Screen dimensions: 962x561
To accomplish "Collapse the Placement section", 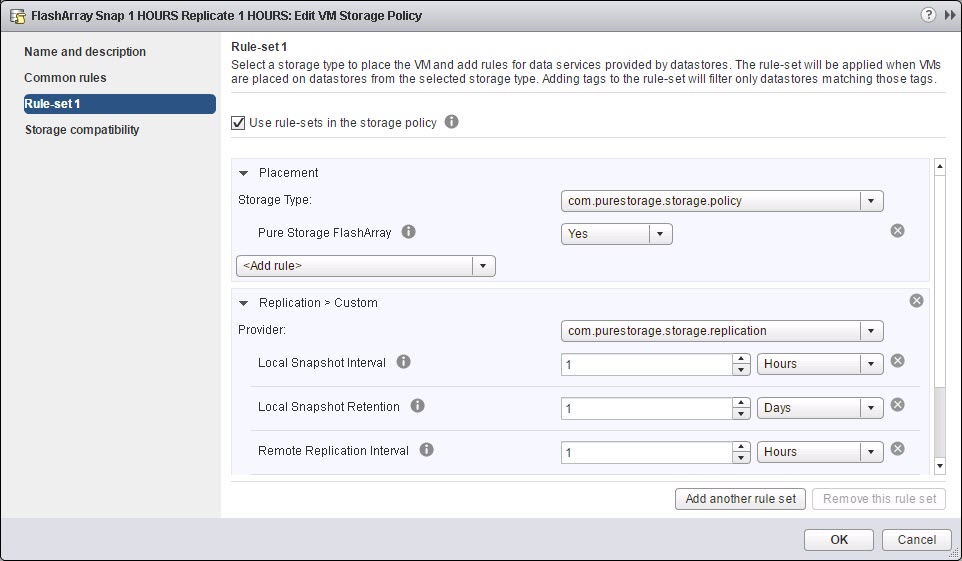I will click(x=244, y=173).
